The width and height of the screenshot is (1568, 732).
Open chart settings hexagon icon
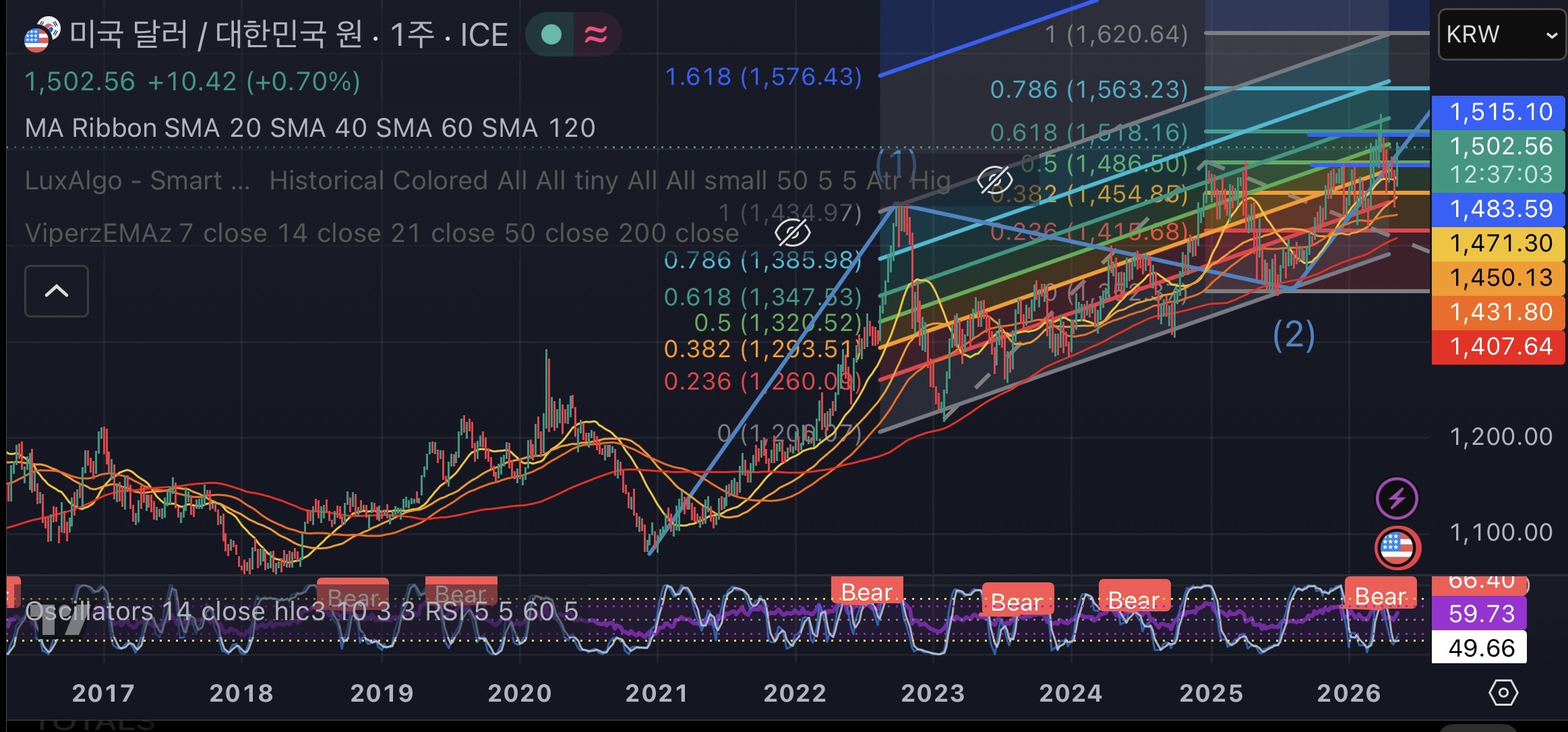1503,693
